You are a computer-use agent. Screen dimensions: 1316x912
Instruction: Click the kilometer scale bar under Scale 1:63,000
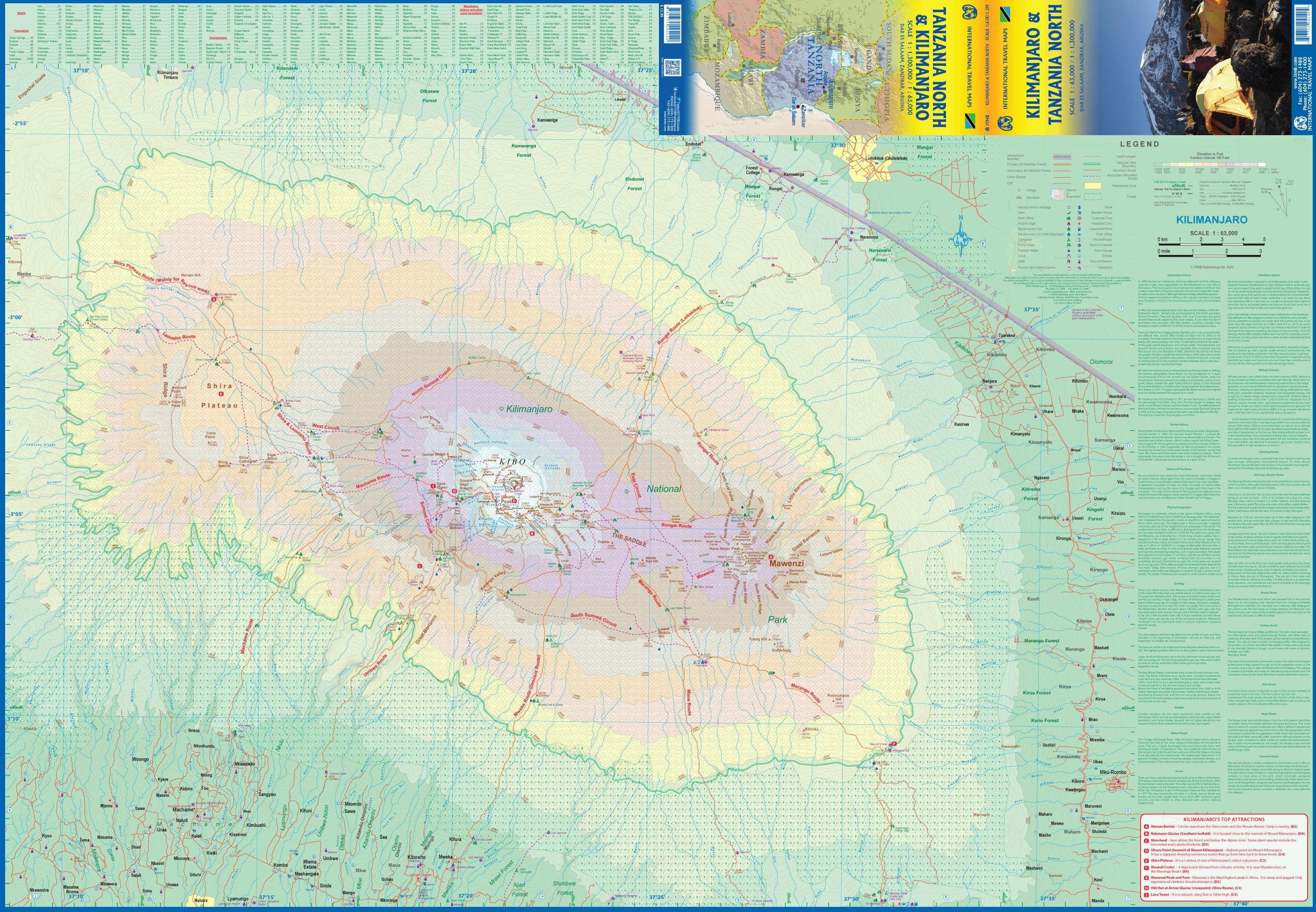[1211, 245]
